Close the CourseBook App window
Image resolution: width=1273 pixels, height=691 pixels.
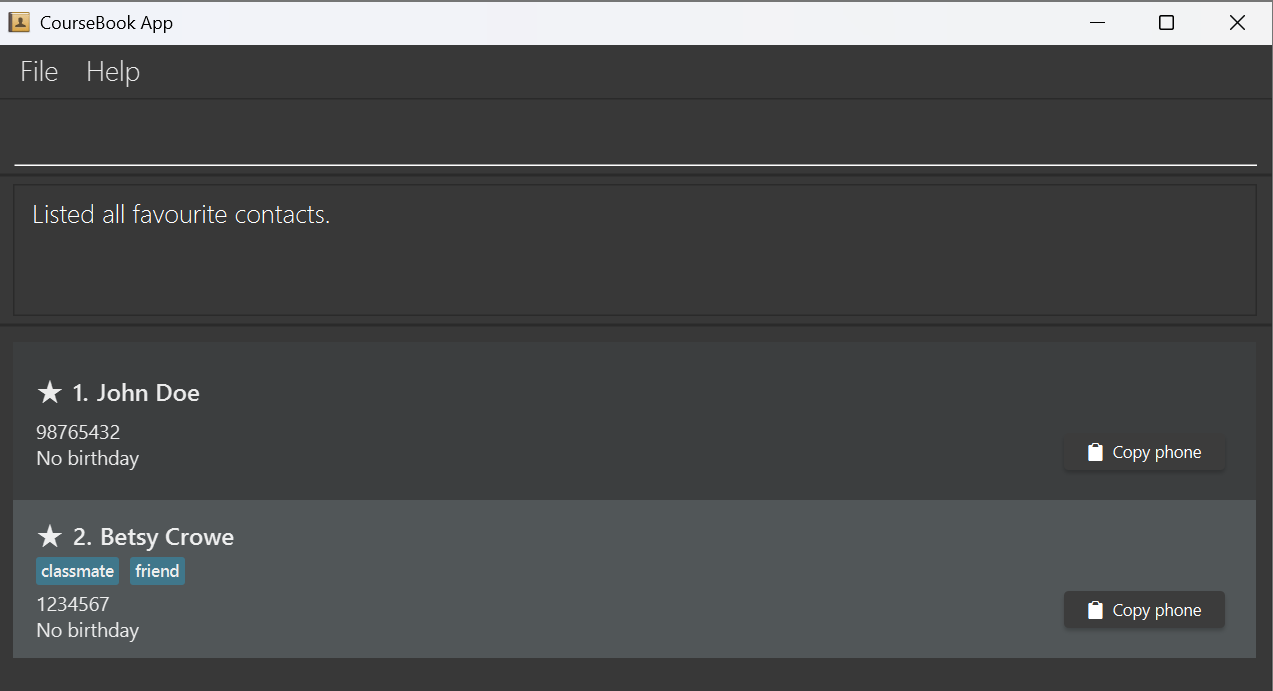pos(1237,23)
